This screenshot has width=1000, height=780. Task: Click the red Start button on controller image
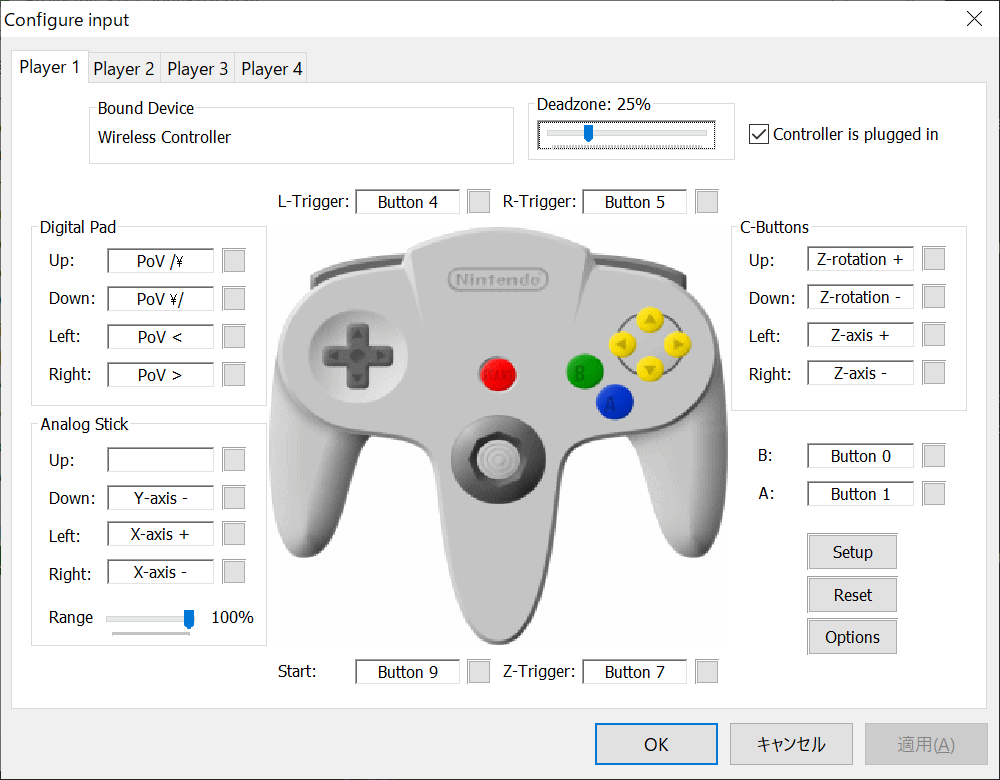tap(497, 374)
